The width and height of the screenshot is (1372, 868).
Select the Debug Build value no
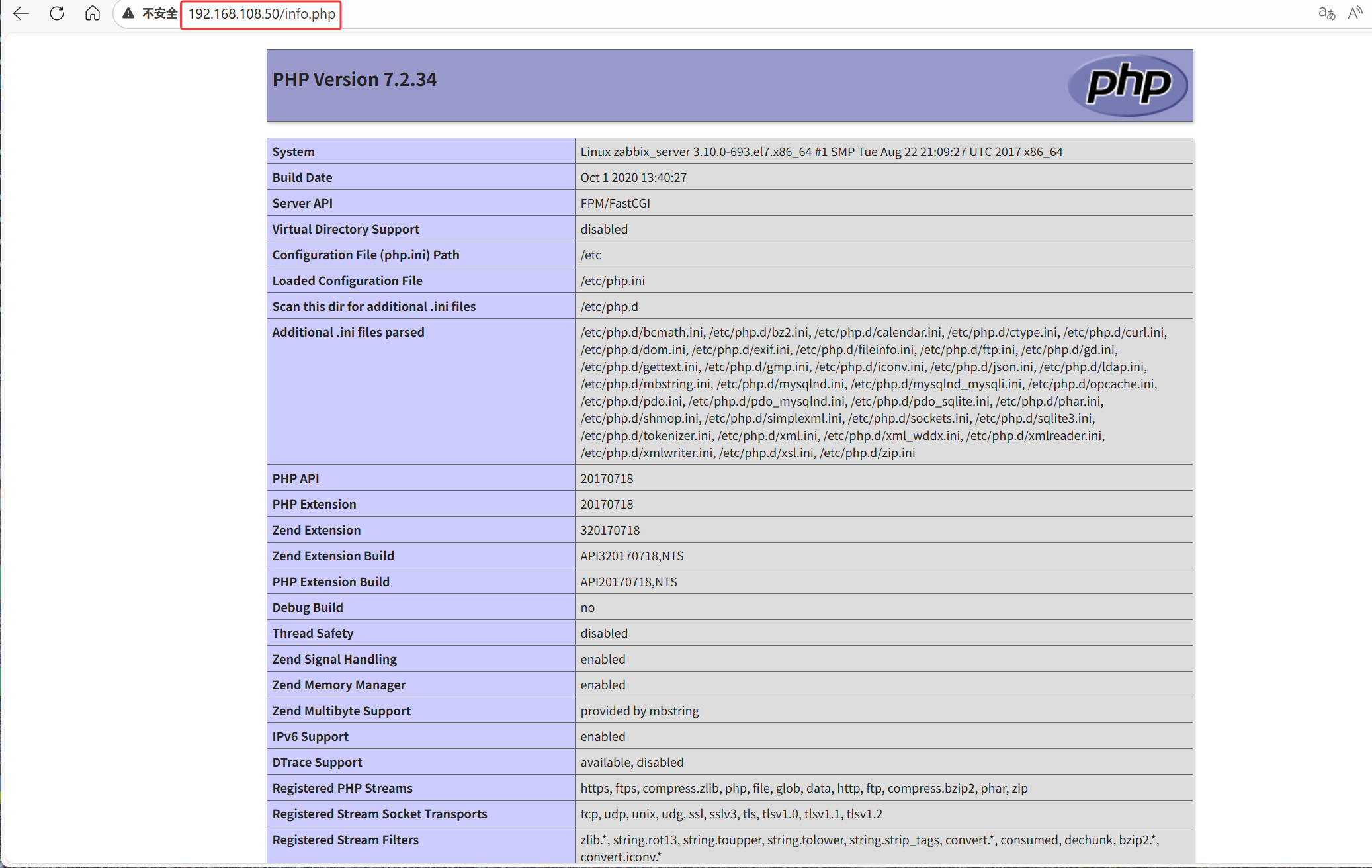587,607
